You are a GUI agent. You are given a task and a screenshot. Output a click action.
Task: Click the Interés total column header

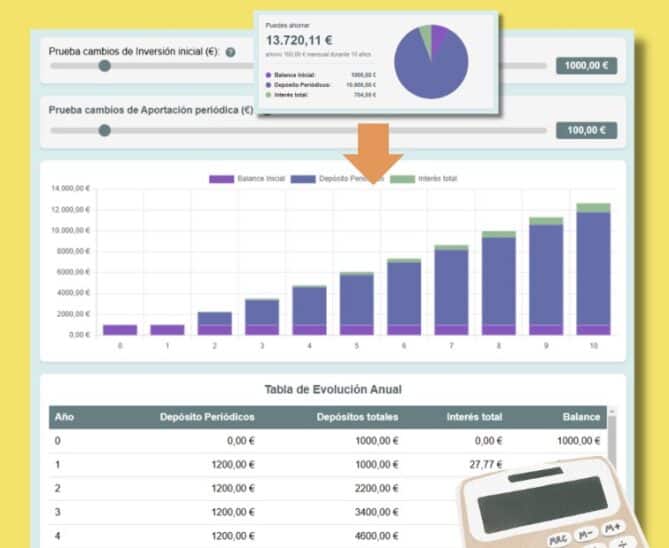(474, 417)
